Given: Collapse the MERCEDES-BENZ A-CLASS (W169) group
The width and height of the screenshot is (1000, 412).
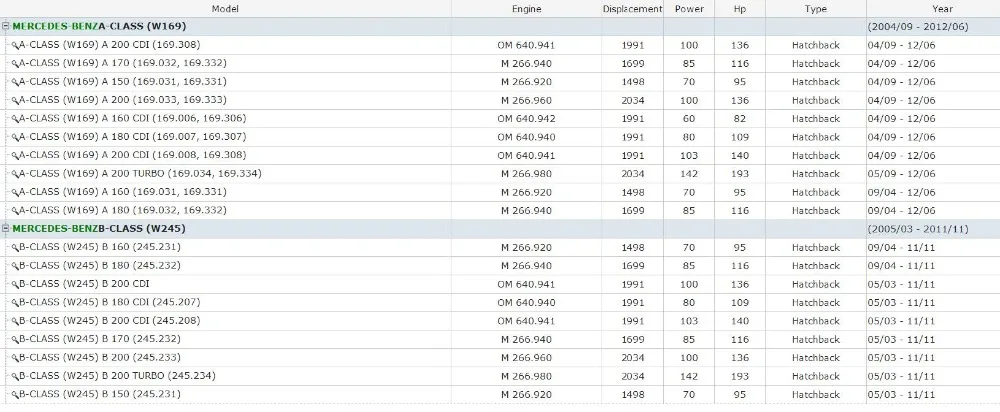Looking at the screenshot, I should click(6, 26).
